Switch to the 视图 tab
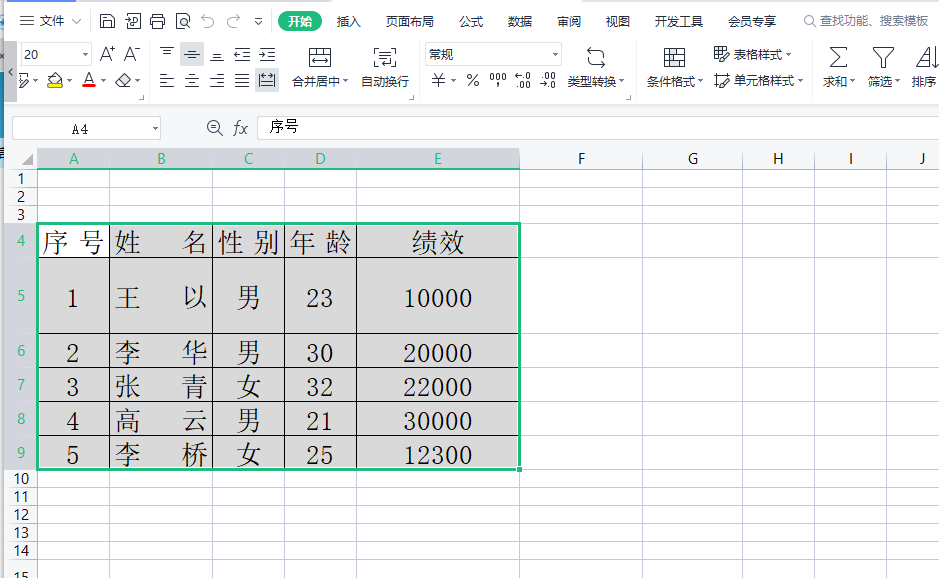The width and height of the screenshot is (939, 578). point(617,22)
